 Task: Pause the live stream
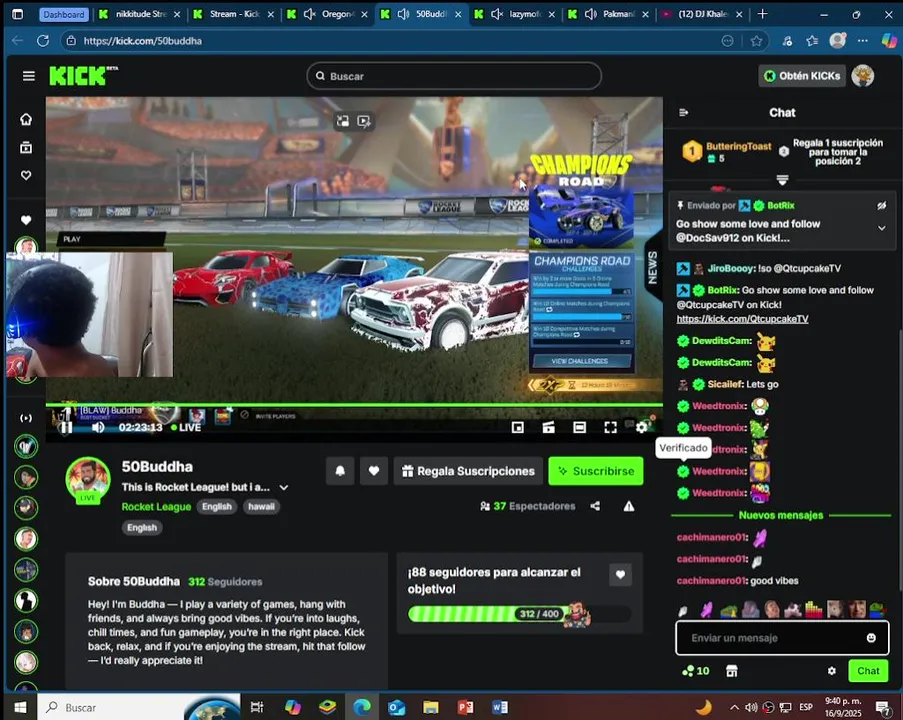pyautogui.click(x=67, y=427)
